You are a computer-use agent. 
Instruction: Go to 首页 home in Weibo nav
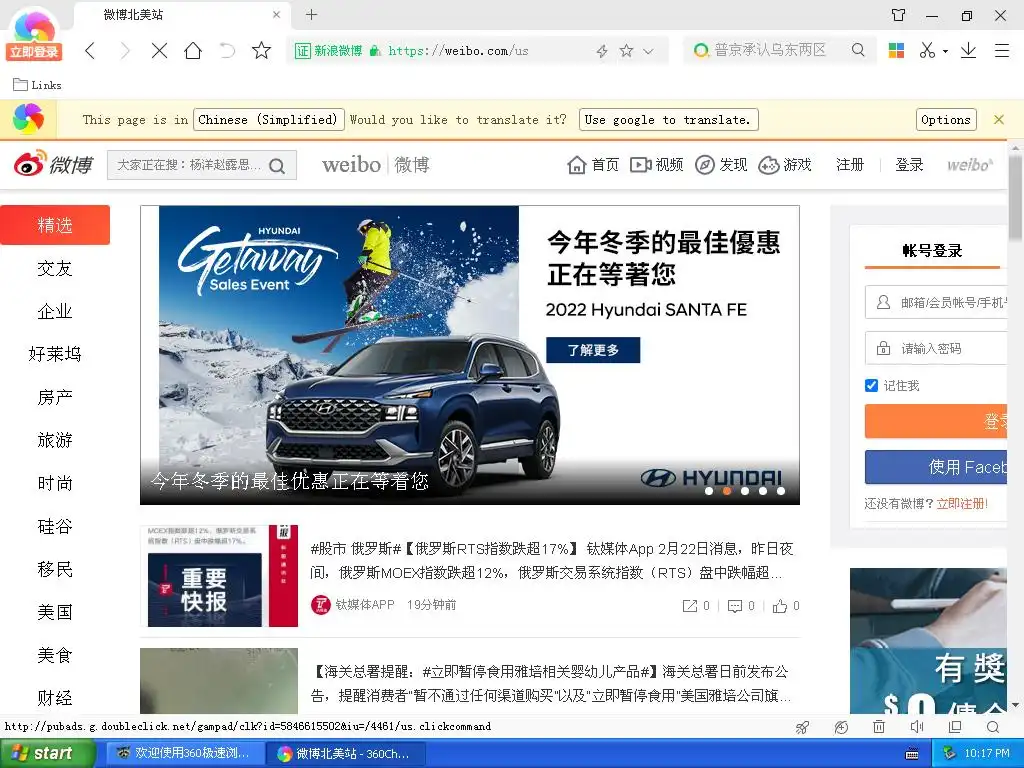click(593, 165)
